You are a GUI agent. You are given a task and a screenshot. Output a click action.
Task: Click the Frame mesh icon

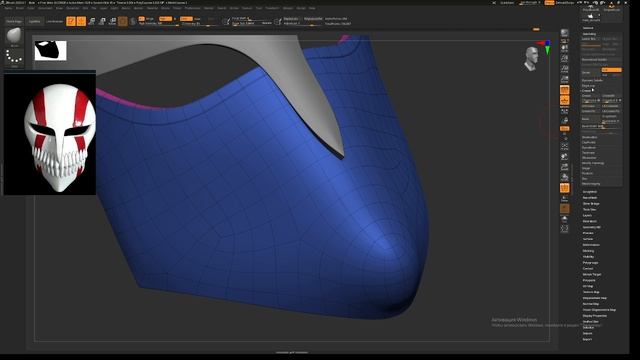pos(564,147)
